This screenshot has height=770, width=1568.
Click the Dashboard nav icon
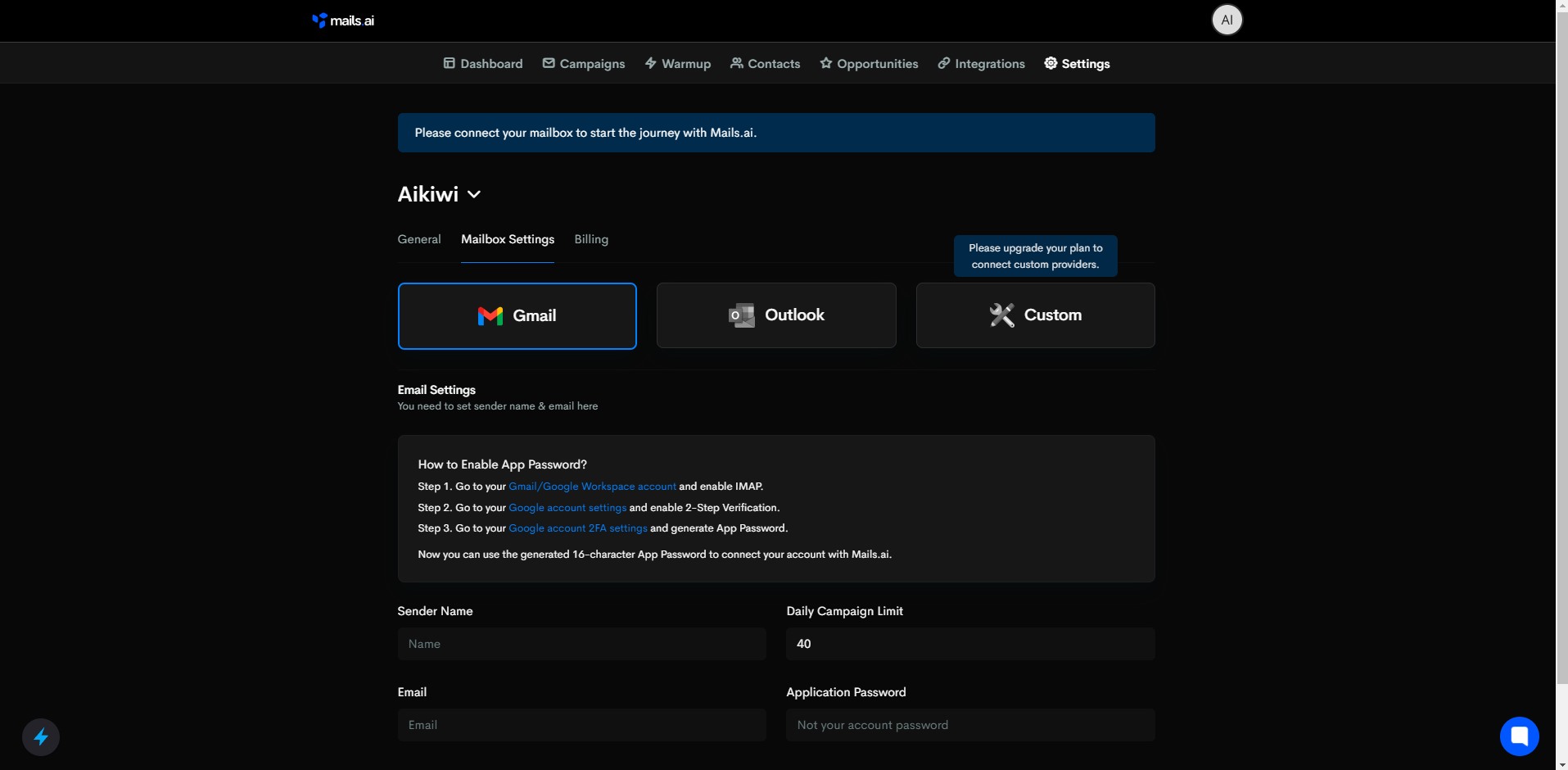point(449,63)
